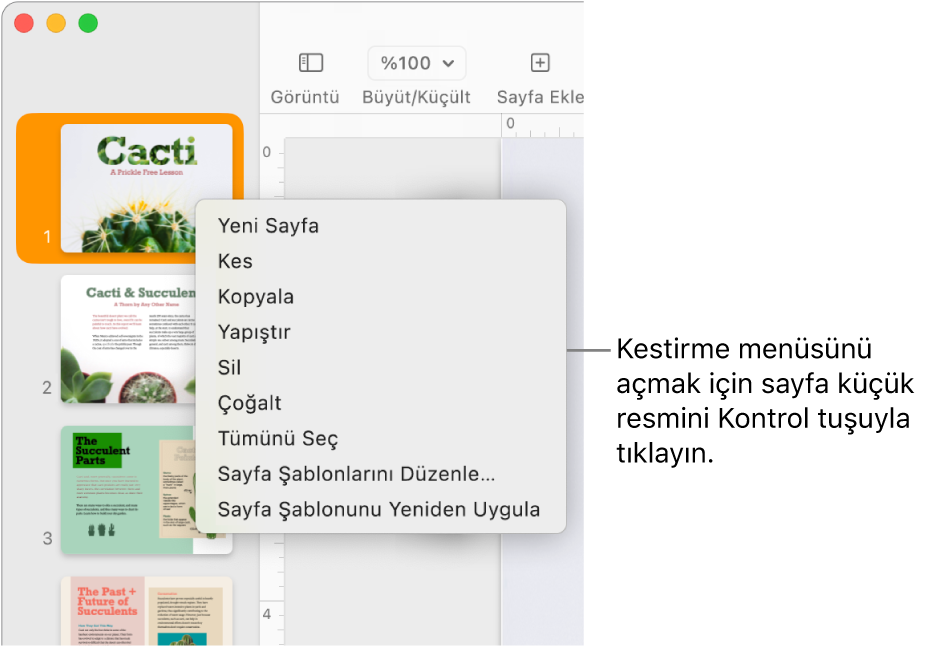Viewport: 929px width, 646px height.
Task: Click the Sayfa Ekle toolbar label
Action: click(540, 97)
